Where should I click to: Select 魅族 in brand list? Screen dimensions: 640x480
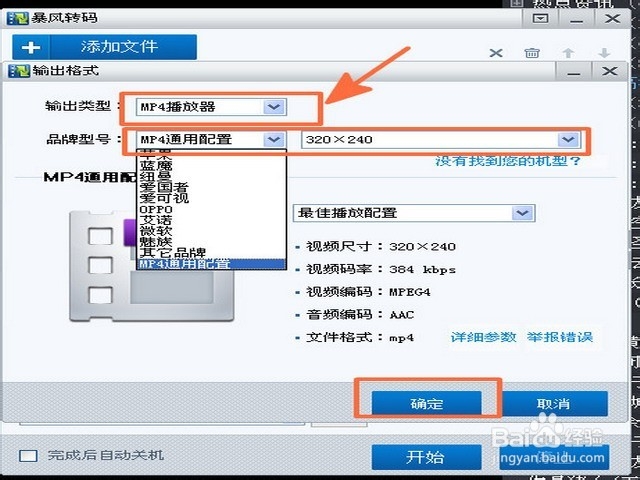(211, 242)
